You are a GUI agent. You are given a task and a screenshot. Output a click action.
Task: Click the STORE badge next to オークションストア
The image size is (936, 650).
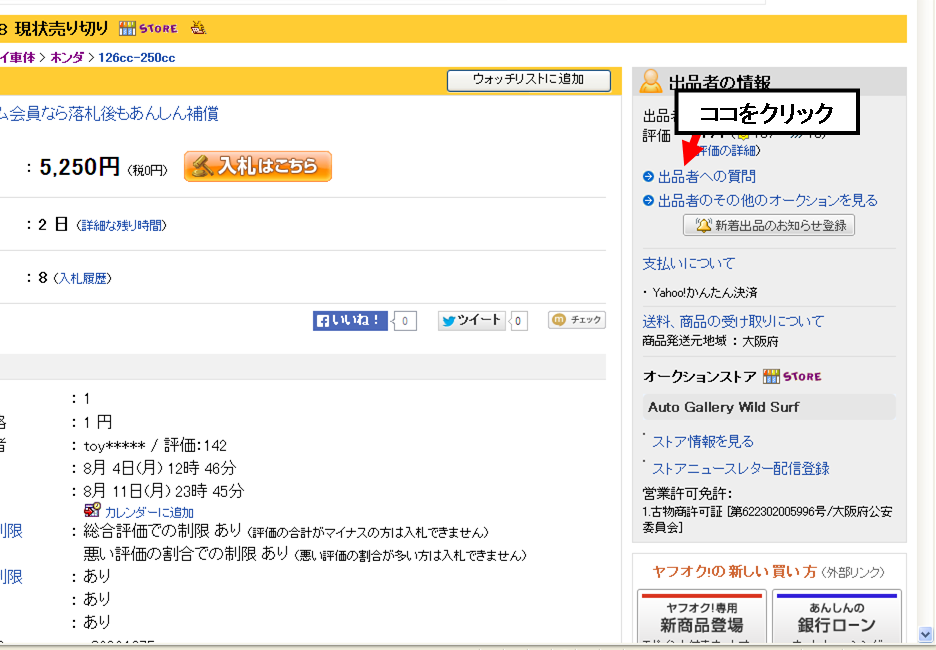[792, 377]
